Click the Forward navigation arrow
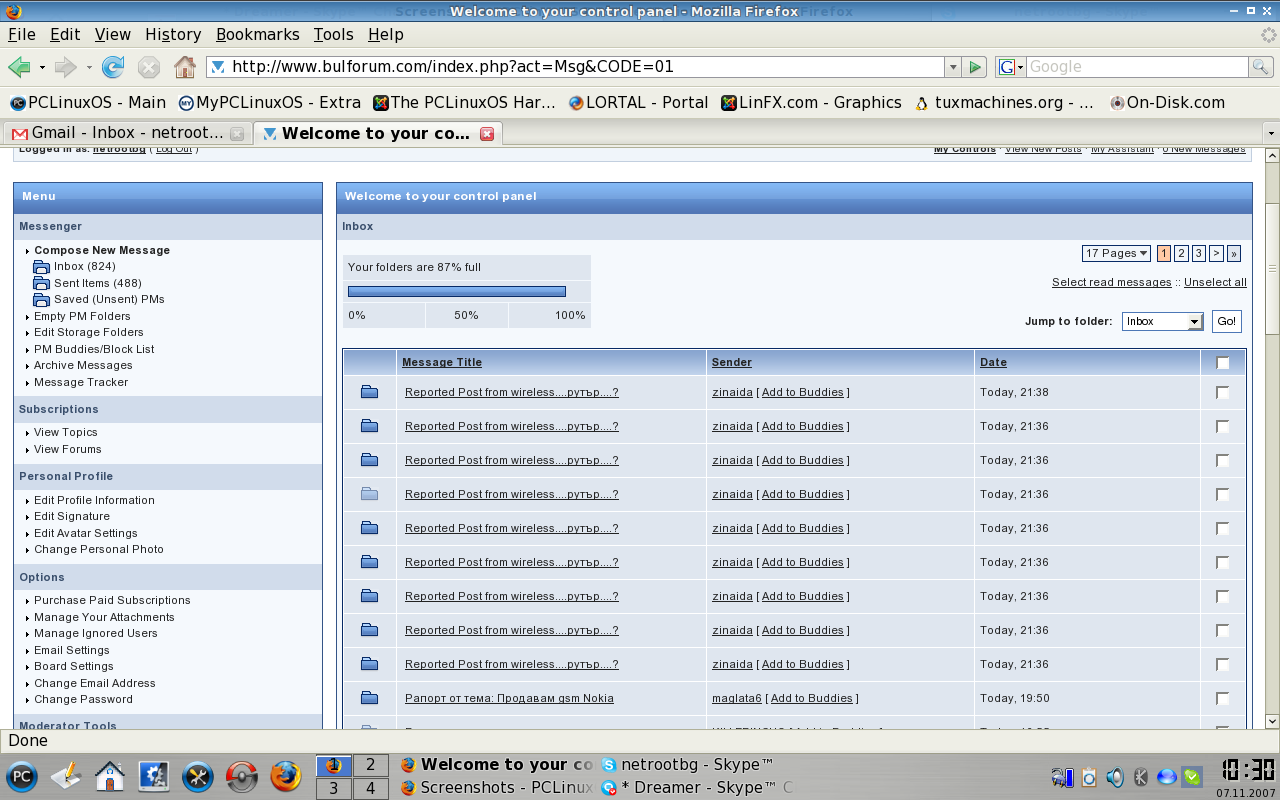This screenshot has height=800, width=1280. pyautogui.click(x=66, y=67)
